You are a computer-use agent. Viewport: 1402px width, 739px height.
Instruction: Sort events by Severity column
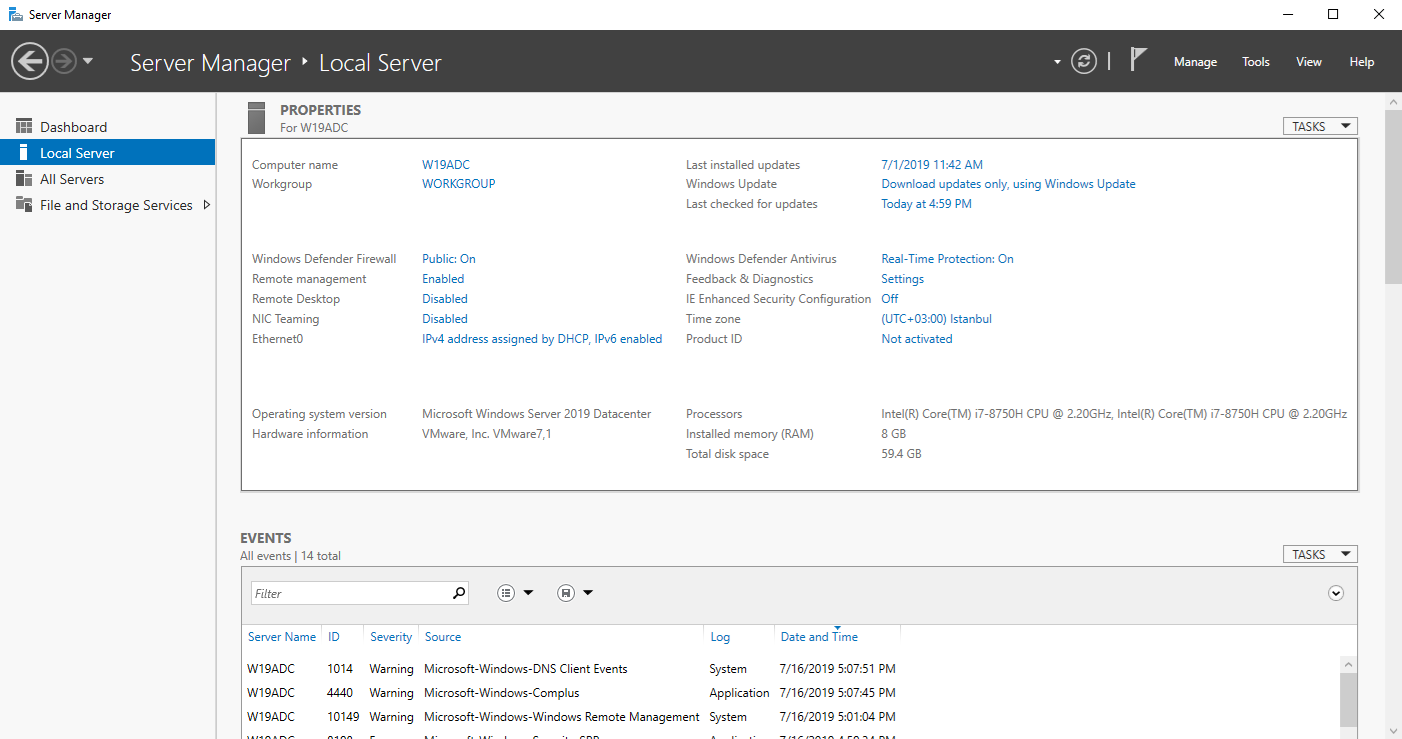(391, 637)
